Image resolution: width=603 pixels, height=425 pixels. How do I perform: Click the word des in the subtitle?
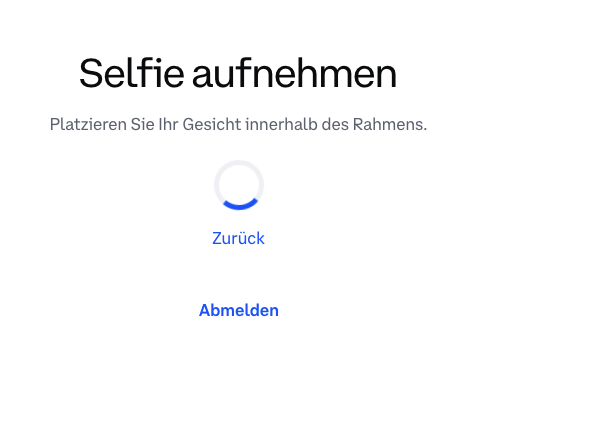point(335,125)
